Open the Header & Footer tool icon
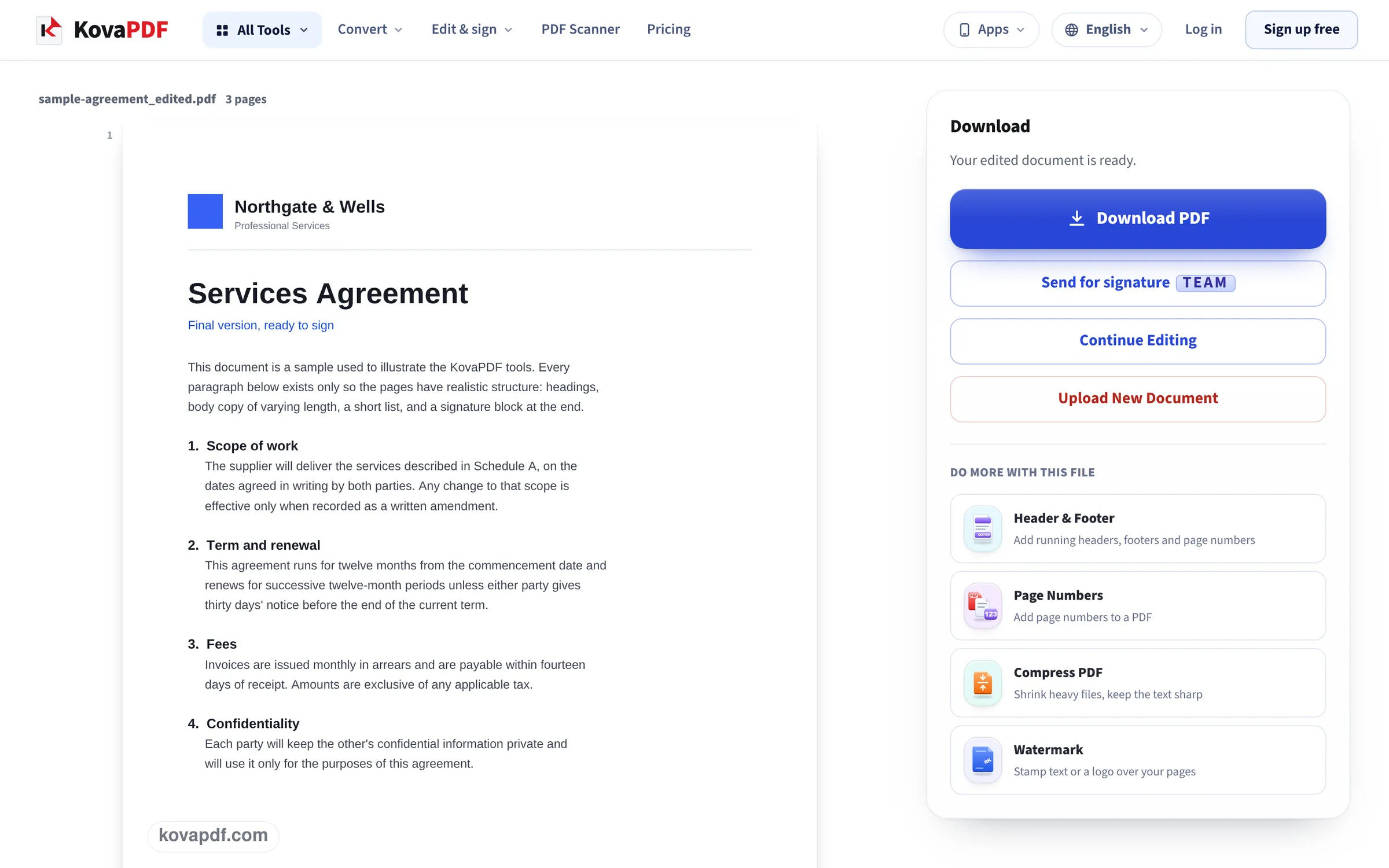This screenshot has height=868, width=1389. 983,528
